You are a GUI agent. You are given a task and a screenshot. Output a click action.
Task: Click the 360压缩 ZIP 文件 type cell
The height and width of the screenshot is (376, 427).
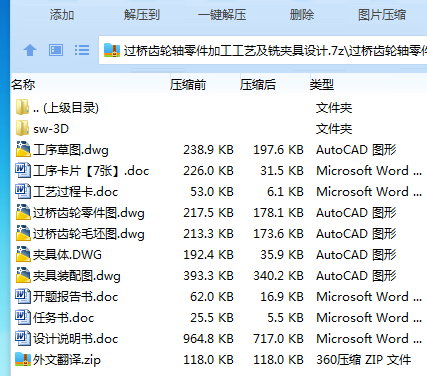tap(363, 360)
